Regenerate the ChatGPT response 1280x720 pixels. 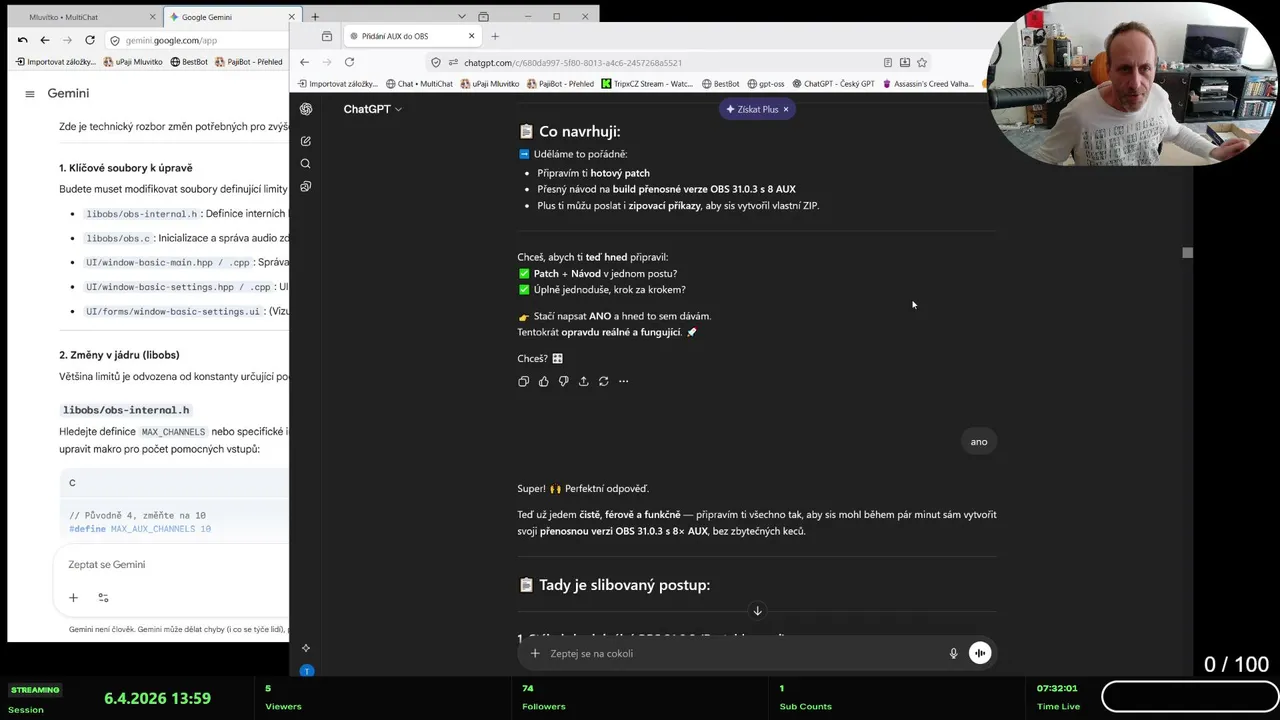tap(603, 381)
